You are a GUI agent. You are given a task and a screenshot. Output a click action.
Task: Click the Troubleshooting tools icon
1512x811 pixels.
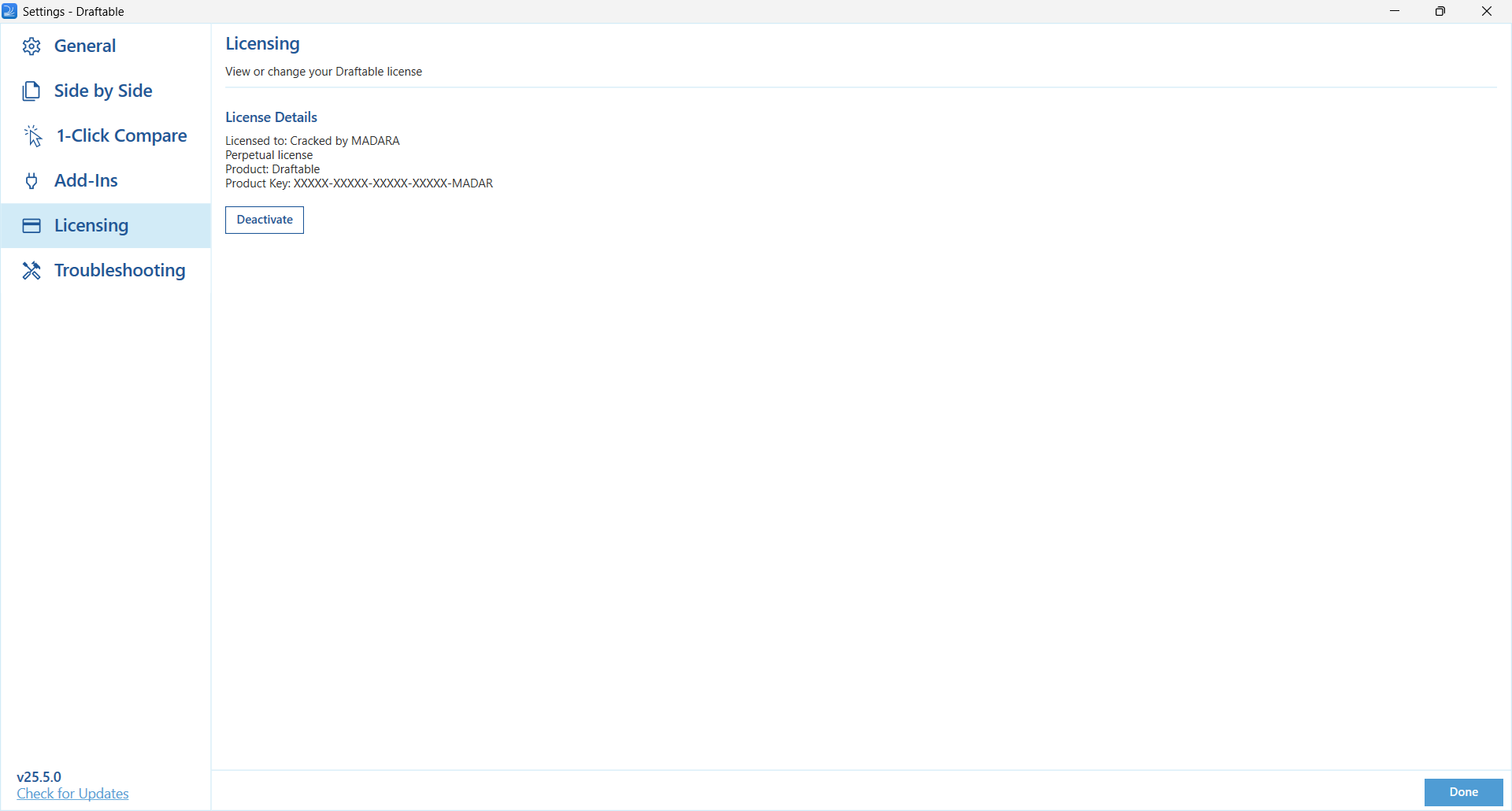tap(31, 271)
